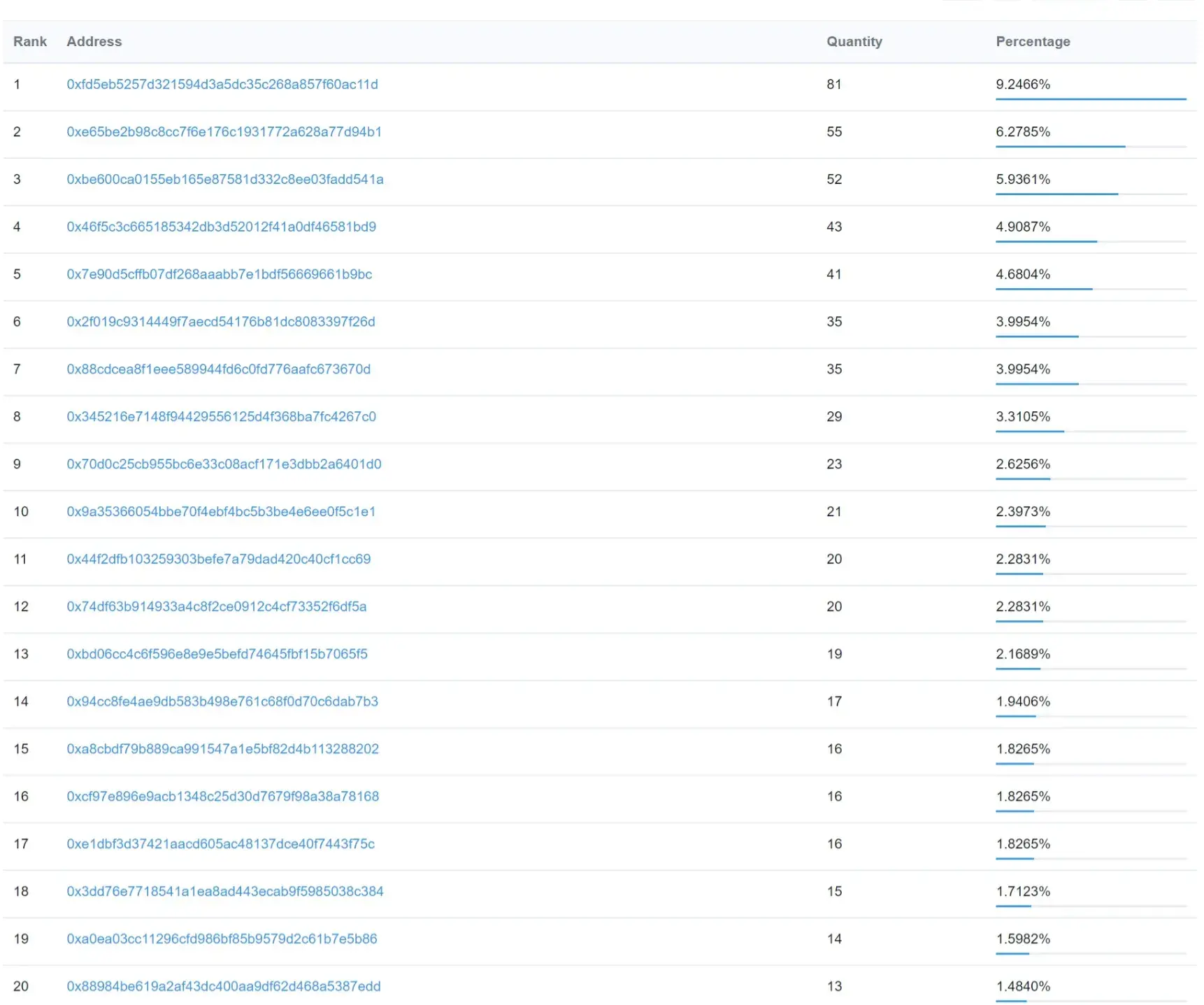Open address 0xcf97e896e9acb1348c25d30d7679f98a38a78168
This screenshot has height=1005, width=1204.
(223, 797)
